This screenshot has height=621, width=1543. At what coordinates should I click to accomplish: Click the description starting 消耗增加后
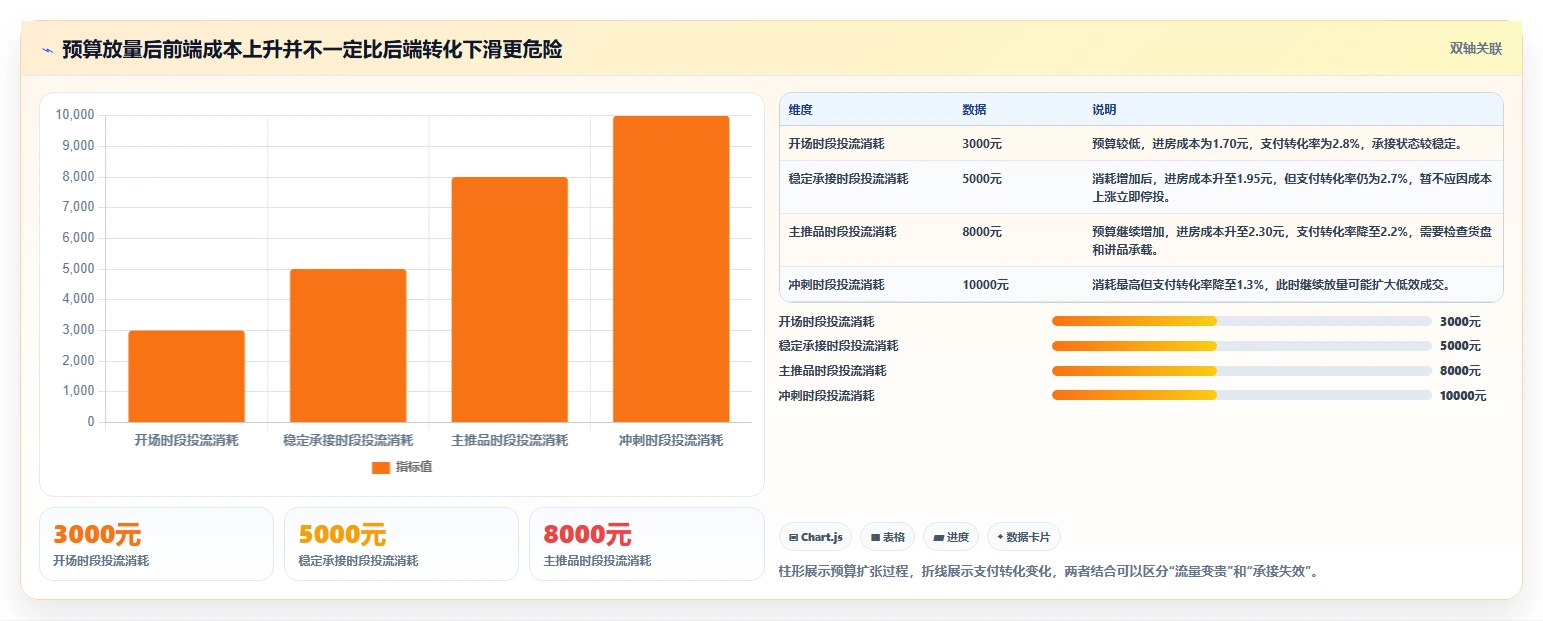(1292, 187)
